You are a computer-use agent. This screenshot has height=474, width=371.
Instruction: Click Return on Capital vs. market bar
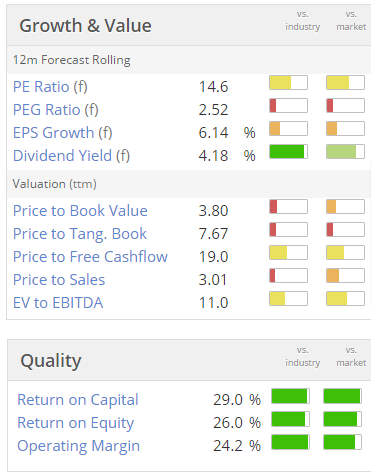click(343, 396)
